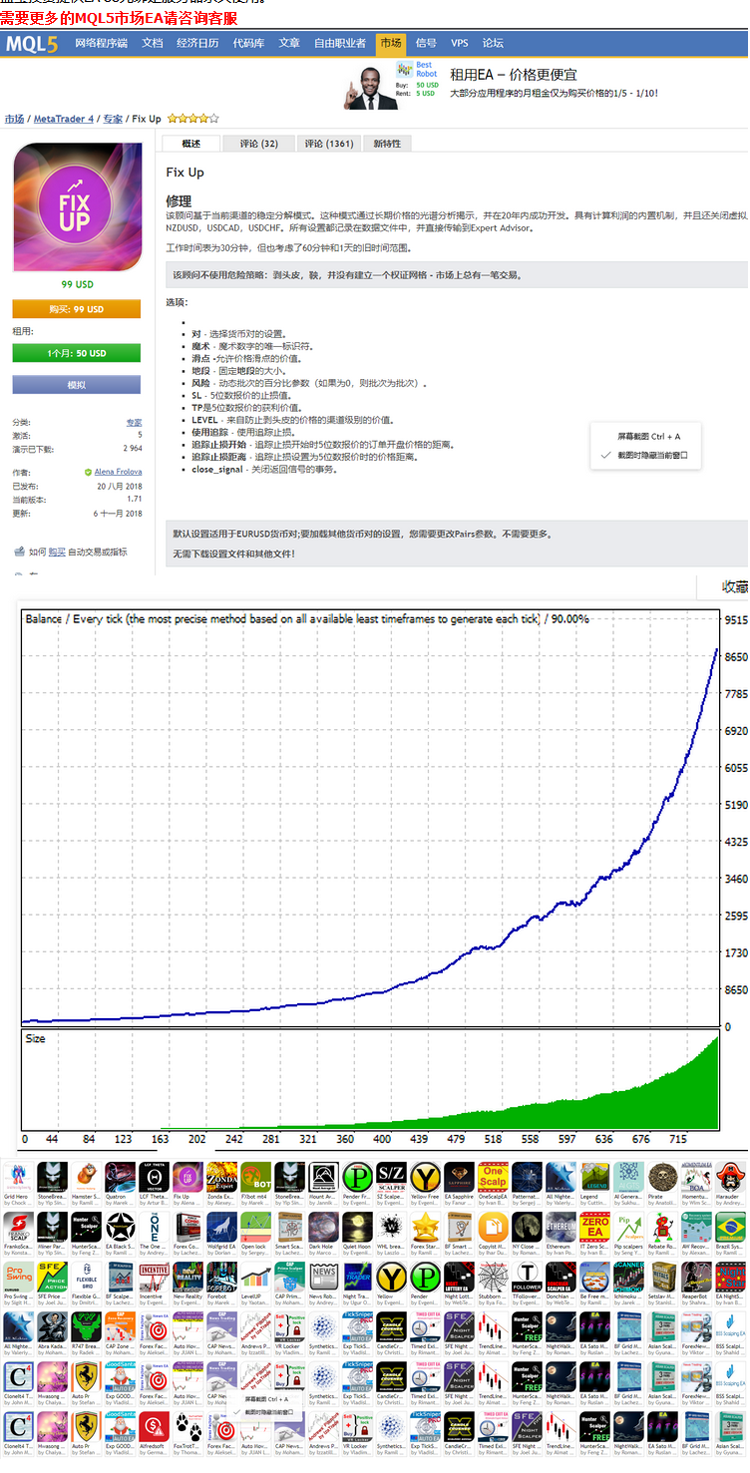
Task: Select the OneScalpEA product icon
Action: pos(493,1177)
